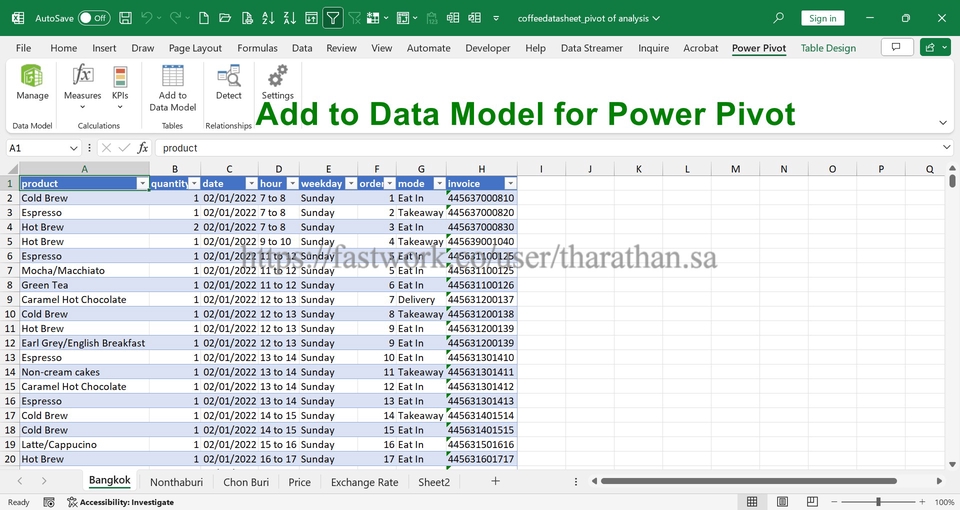
Task: Open the search magnifier in title bar
Action: tap(779, 18)
